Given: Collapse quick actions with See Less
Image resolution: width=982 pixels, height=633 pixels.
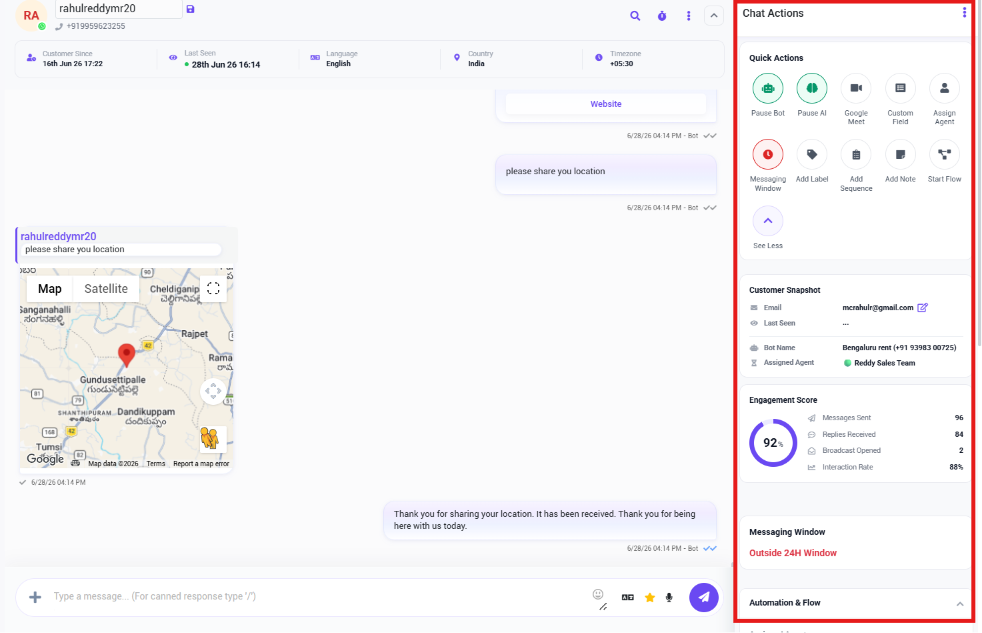Looking at the screenshot, I should tap(768, 221).
